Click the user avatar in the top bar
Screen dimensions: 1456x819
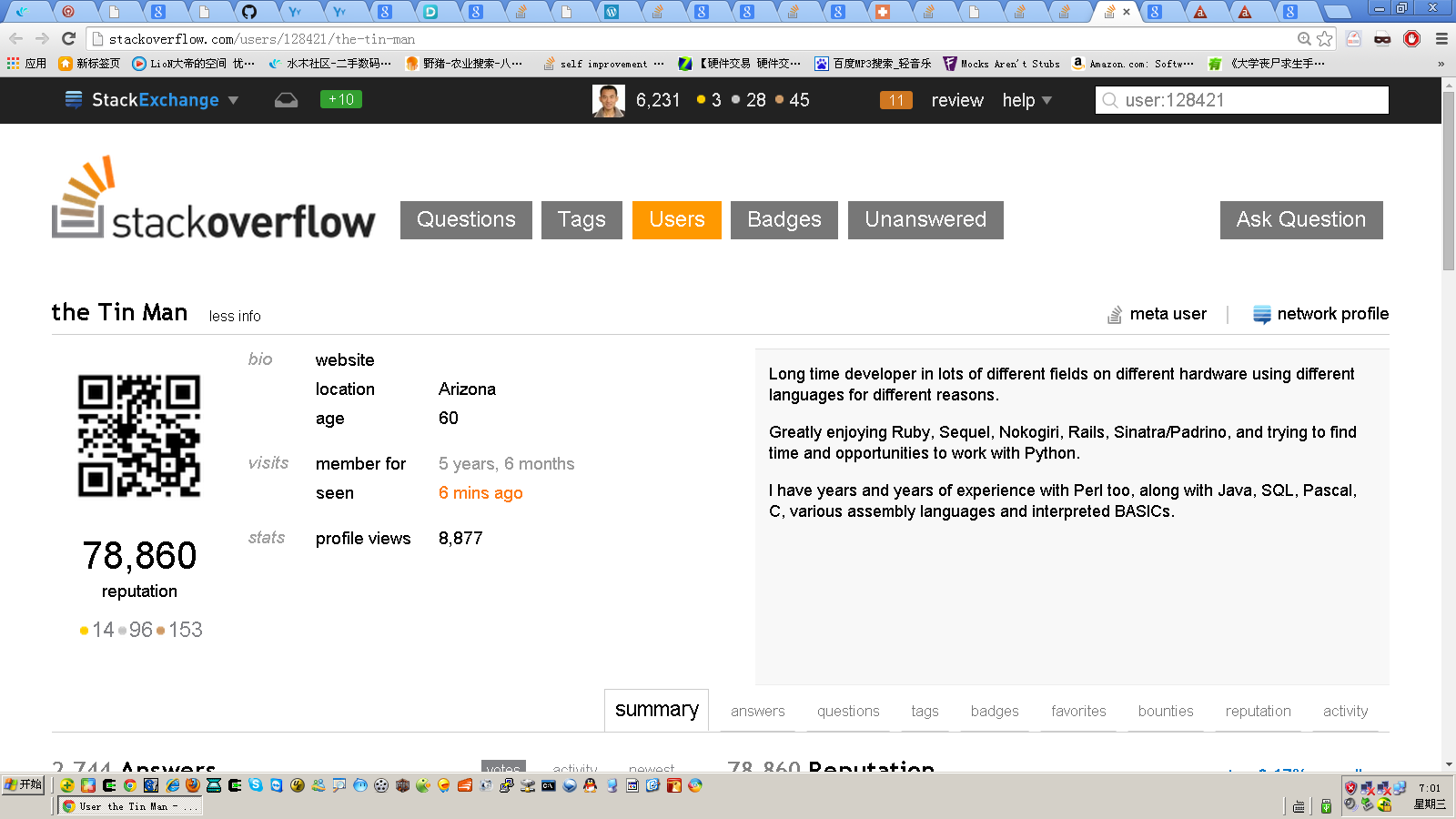tap(608, 100)
